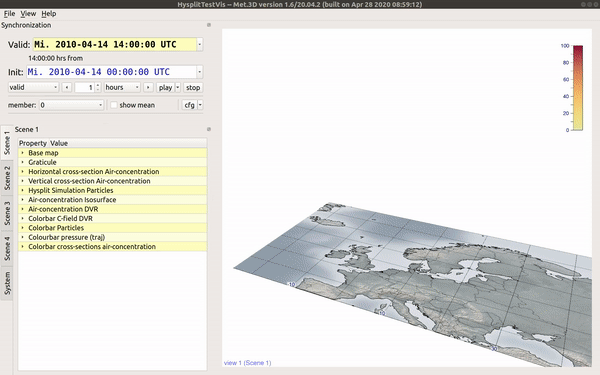The width and height of the screenshot is (600, 375).
Task: Switch to the Scene 1 tab
Action: point(7,142)
